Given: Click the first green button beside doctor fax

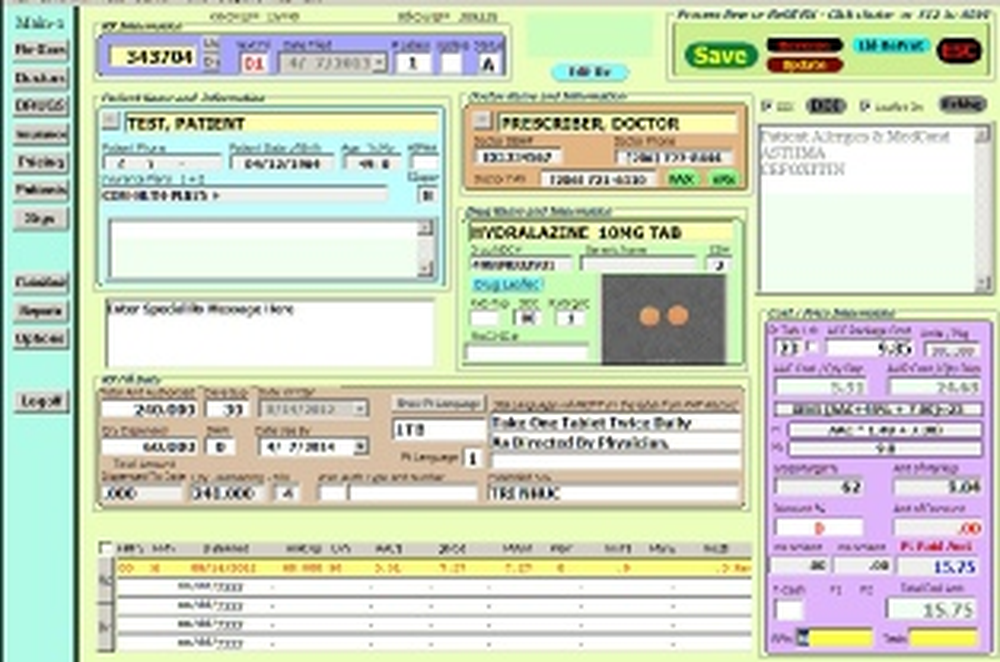Looking at the screenshot, I should click(x=680, y=179).
